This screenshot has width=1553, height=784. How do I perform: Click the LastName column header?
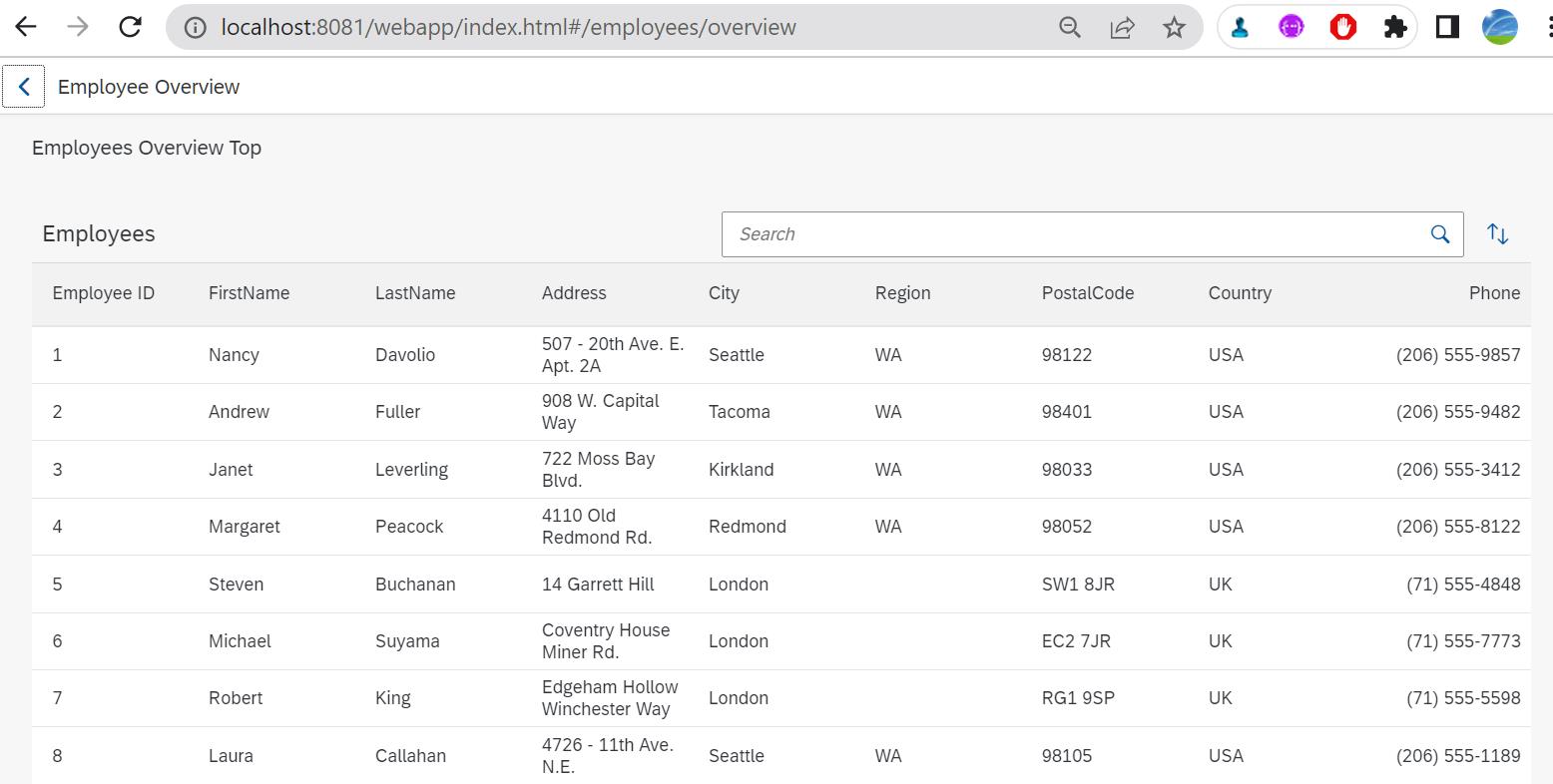point(415,293)
